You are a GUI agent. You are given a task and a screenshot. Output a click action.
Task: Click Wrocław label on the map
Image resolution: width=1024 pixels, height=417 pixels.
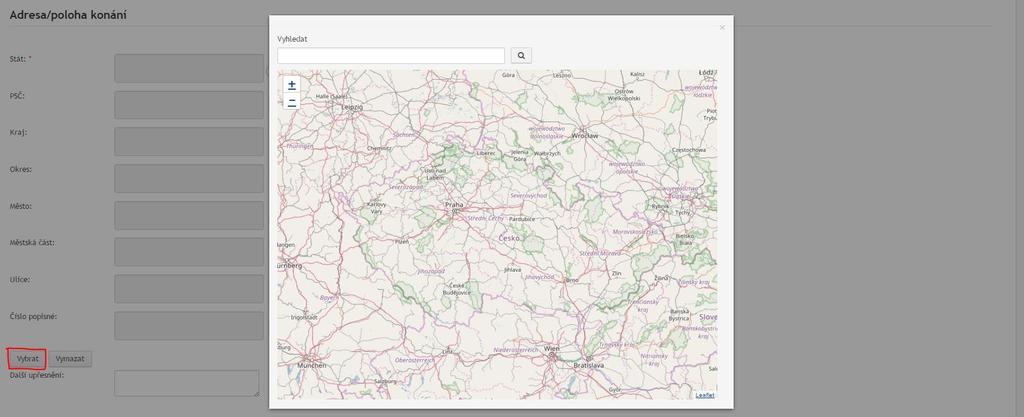click(x=584, y=136)
